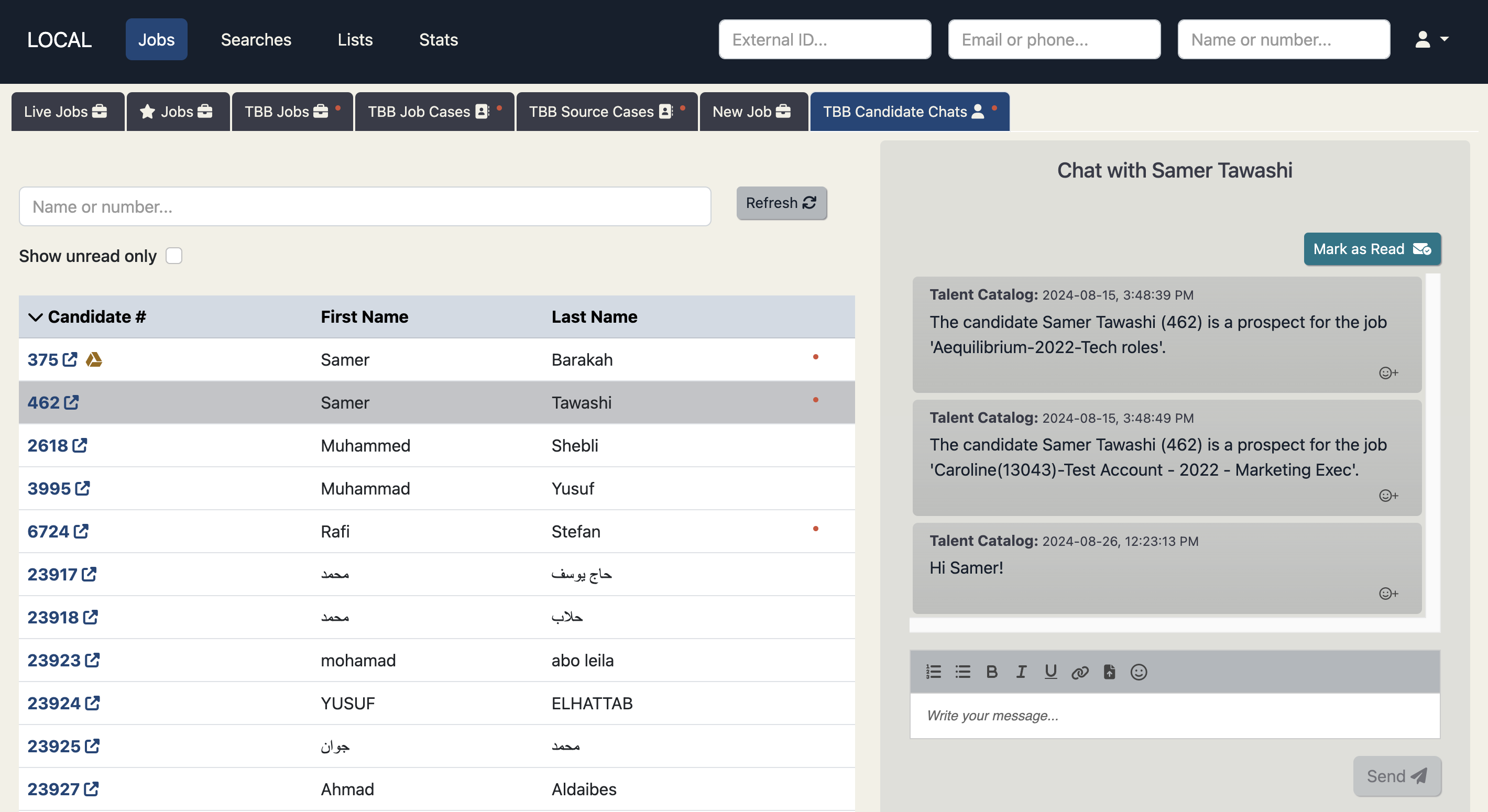1488x812 pixels.
Task: Apply underline formatting in the message toolbar
Action: click(x=1050, y=672)
